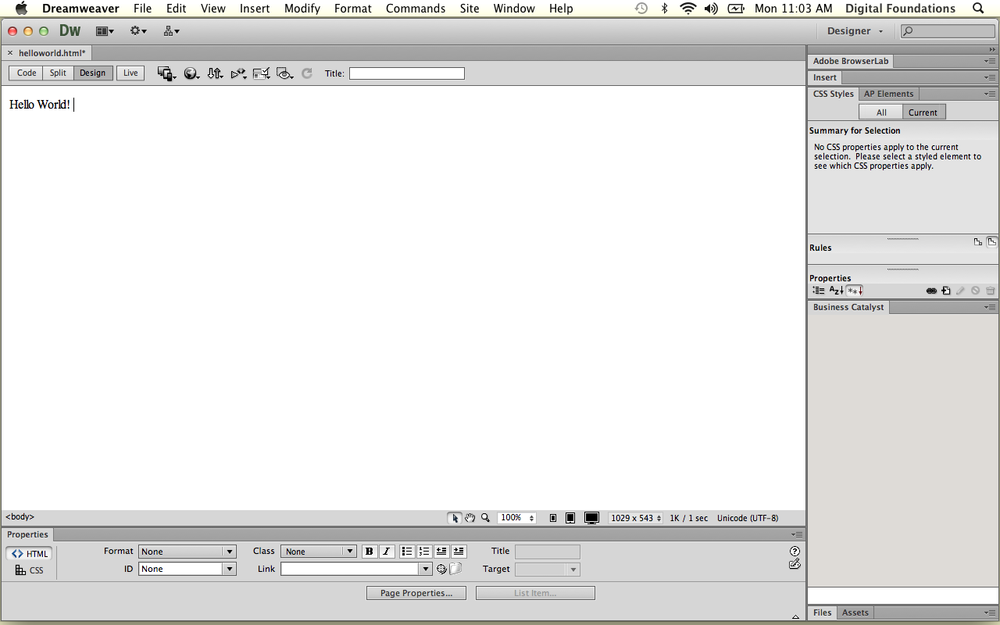Click the Preview in Browser globe icon

[191, 73]
